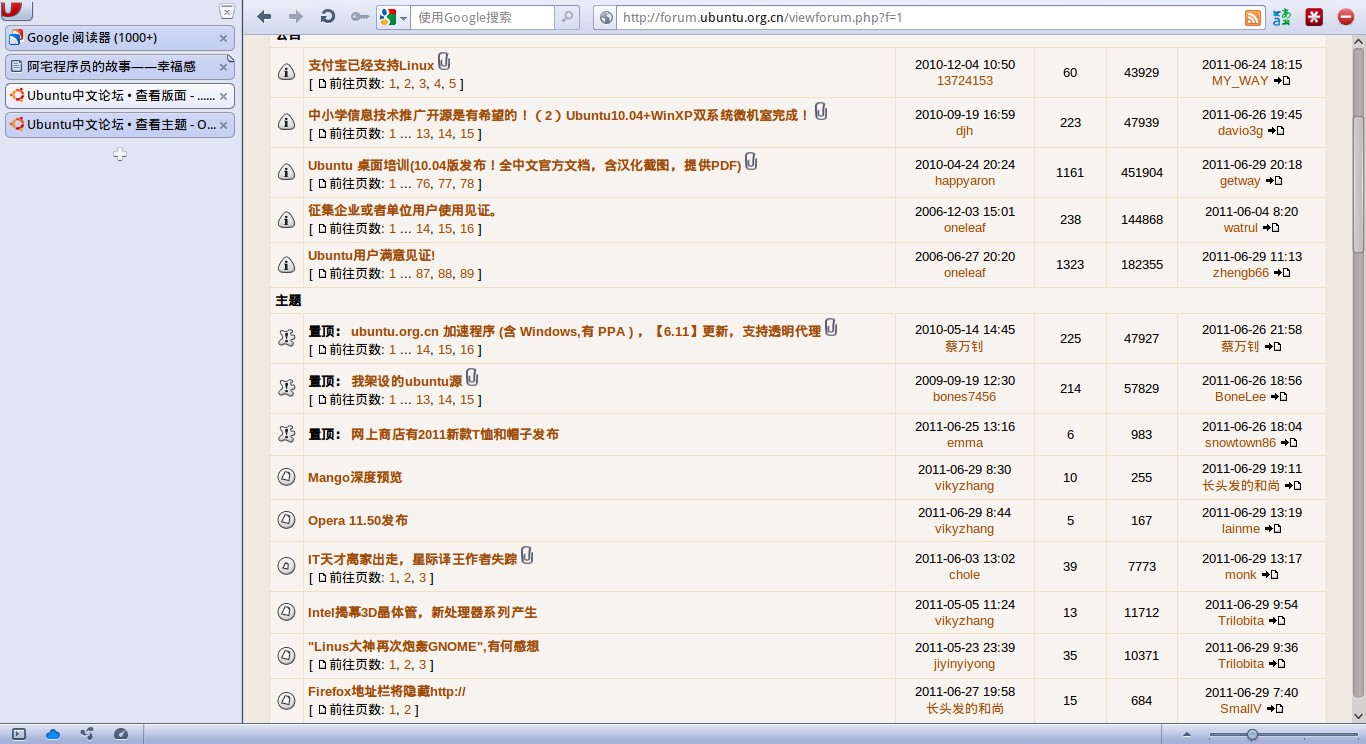Image resolution: width=1366 pixels, height=744 pixels.
Task: Click the red minus block extension icon
Action: tap(1346, 17)
